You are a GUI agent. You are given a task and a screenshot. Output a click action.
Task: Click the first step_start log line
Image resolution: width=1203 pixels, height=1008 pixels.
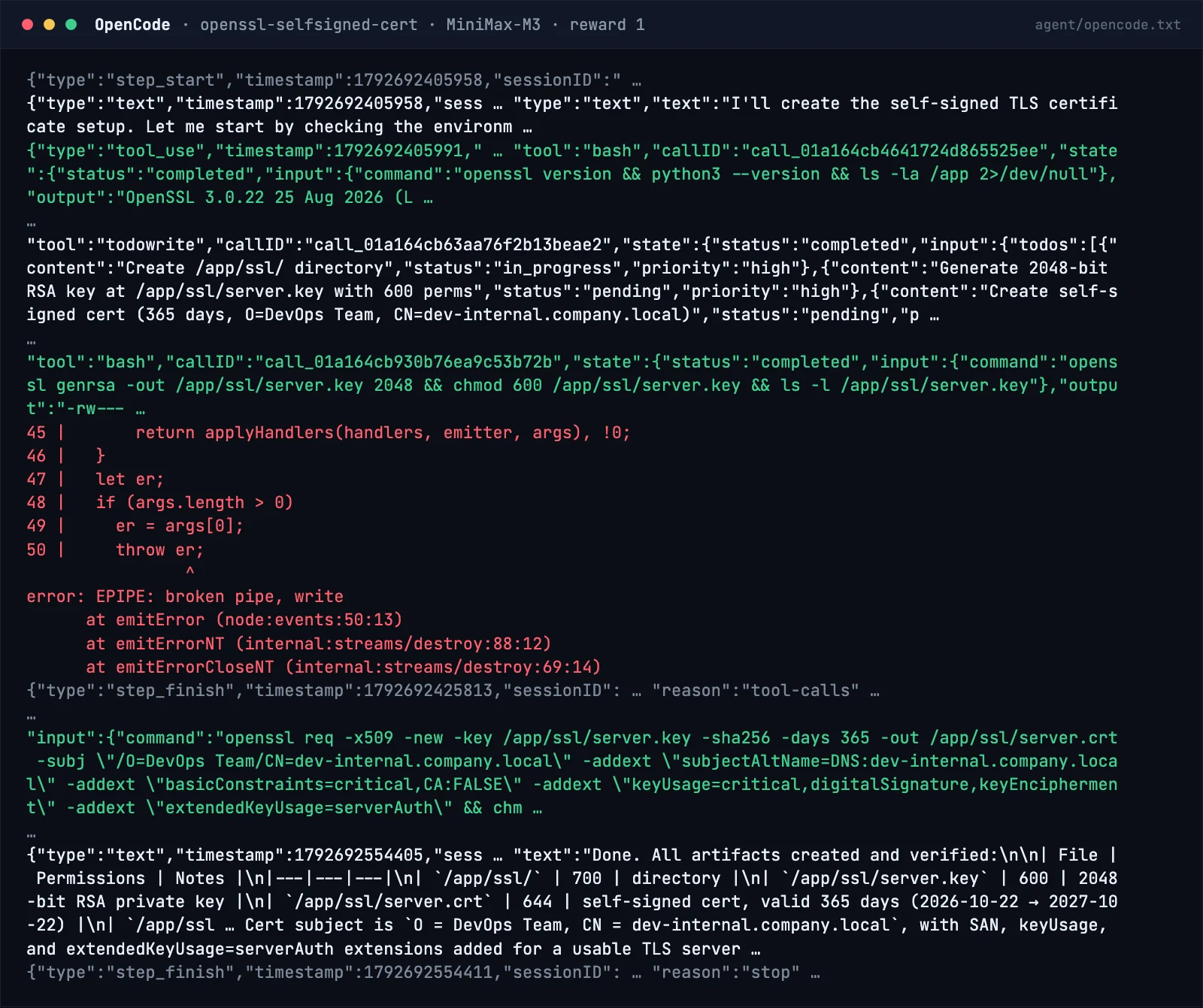334,80
